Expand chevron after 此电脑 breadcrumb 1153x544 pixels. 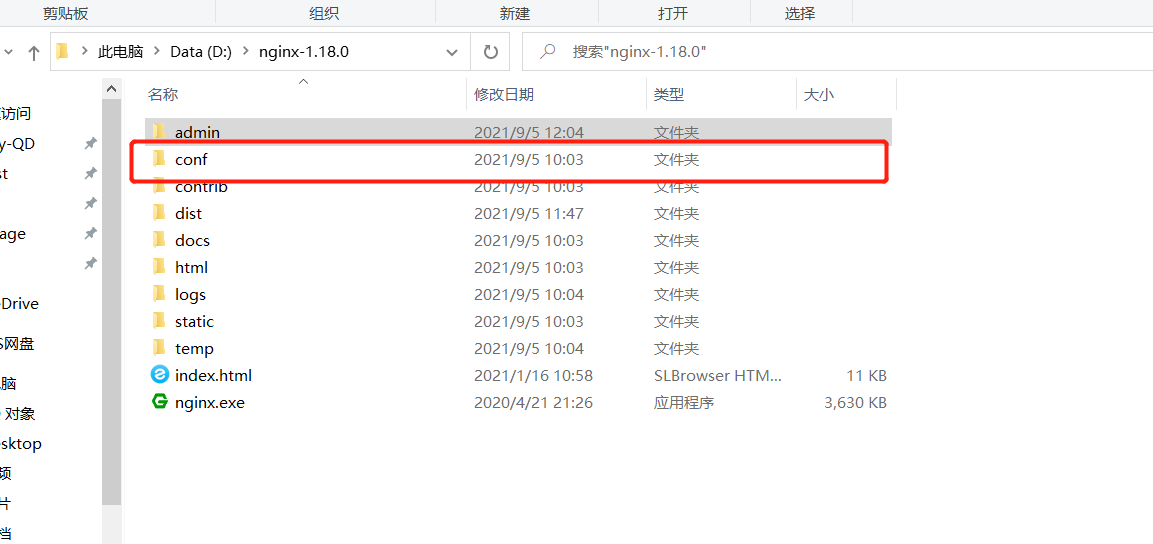tap(157, 52)
